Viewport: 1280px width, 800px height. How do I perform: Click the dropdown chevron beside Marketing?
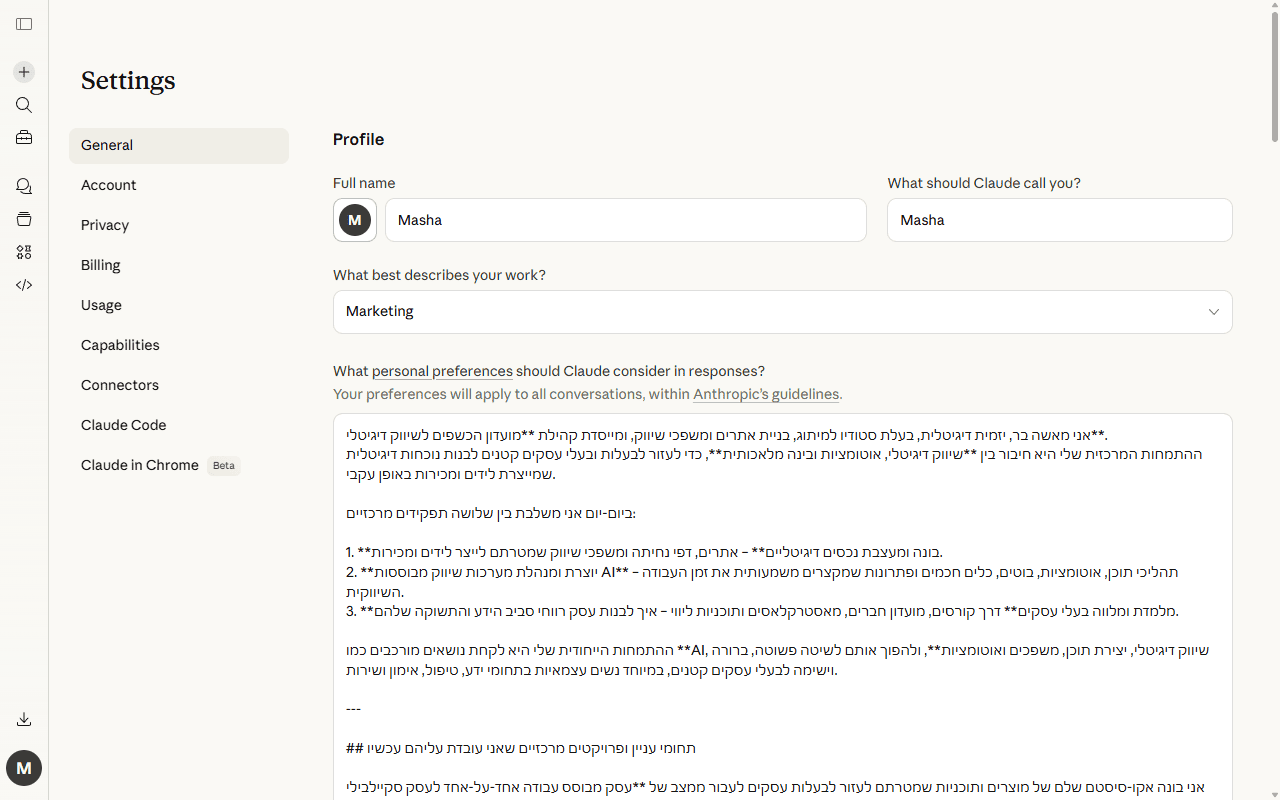click(1213, 312)
